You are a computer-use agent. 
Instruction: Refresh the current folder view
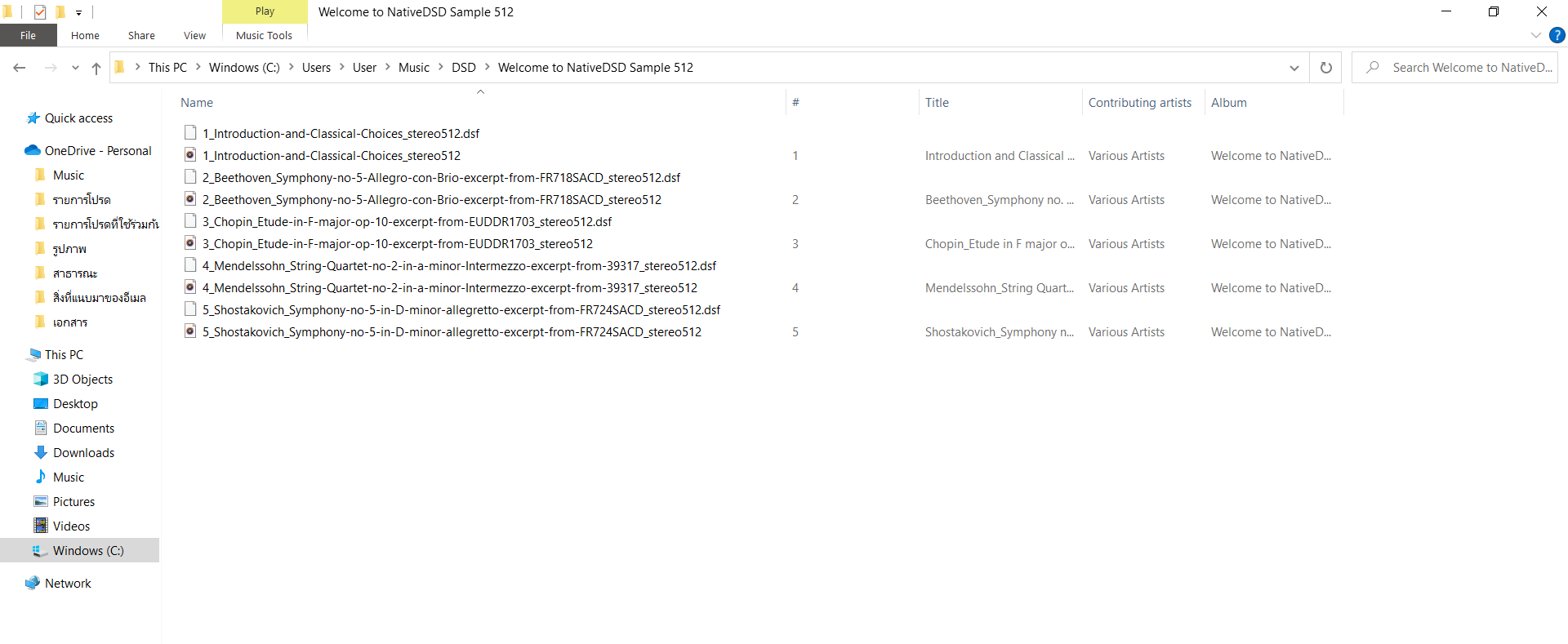[x=1325, y=68]
